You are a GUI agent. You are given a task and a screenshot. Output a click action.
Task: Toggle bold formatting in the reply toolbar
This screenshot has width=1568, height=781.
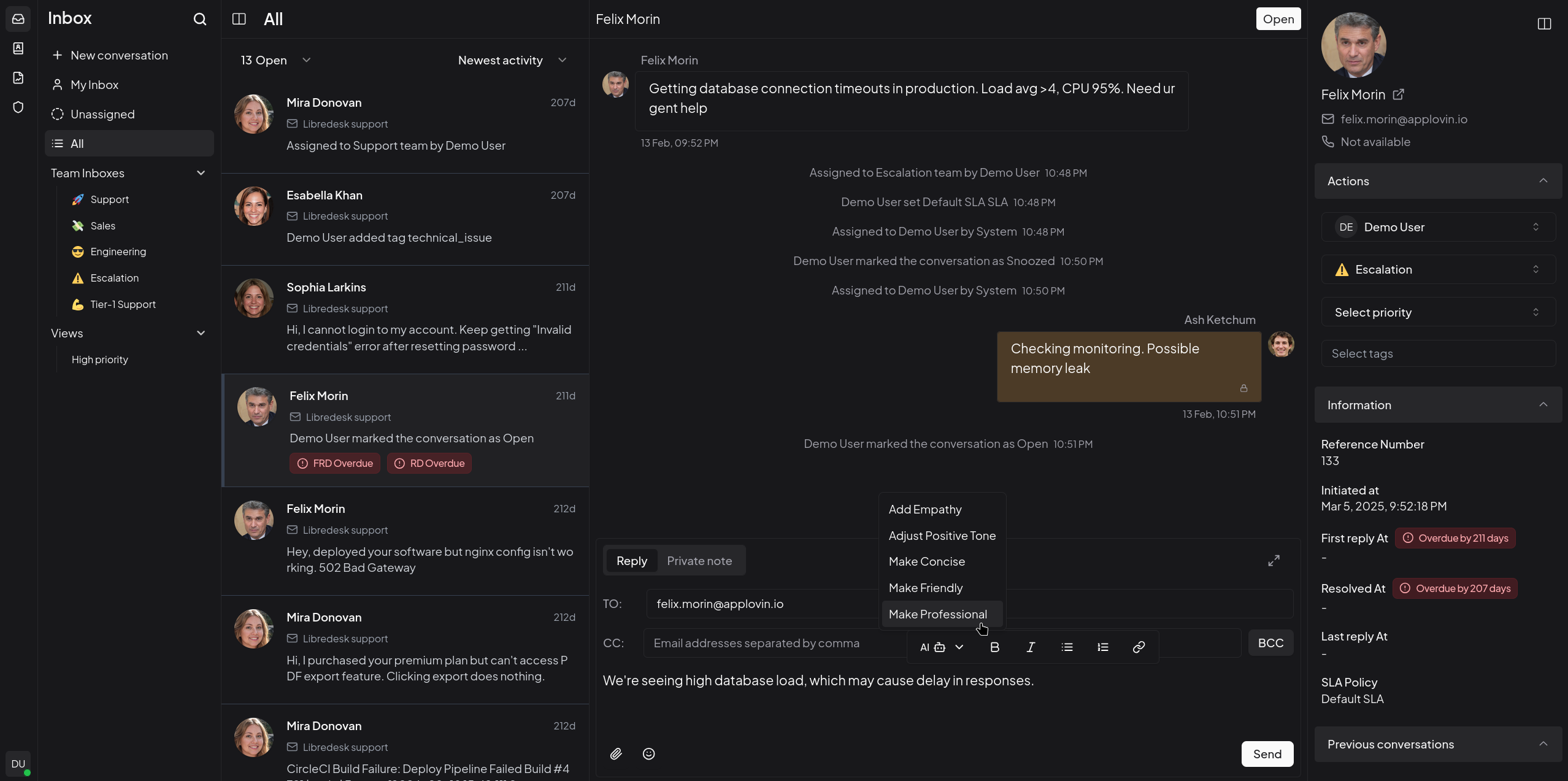point(994,647)
